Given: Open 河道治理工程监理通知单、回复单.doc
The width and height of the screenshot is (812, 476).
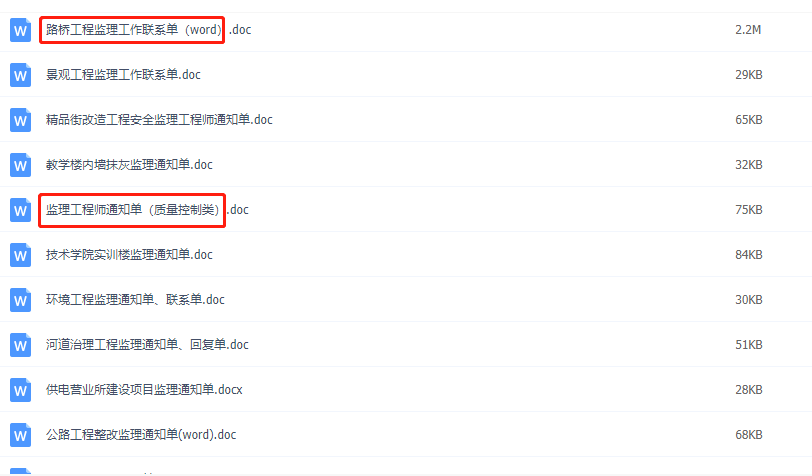Looking at the screenshot, I should pos(147,345).
